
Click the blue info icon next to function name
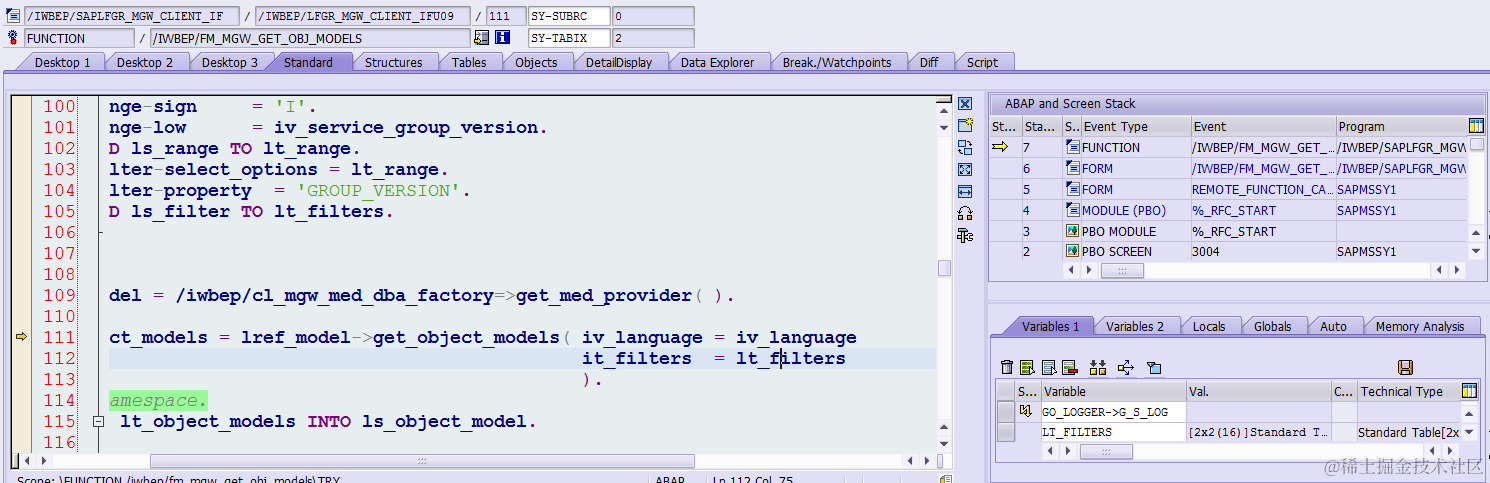pos(503,38)
